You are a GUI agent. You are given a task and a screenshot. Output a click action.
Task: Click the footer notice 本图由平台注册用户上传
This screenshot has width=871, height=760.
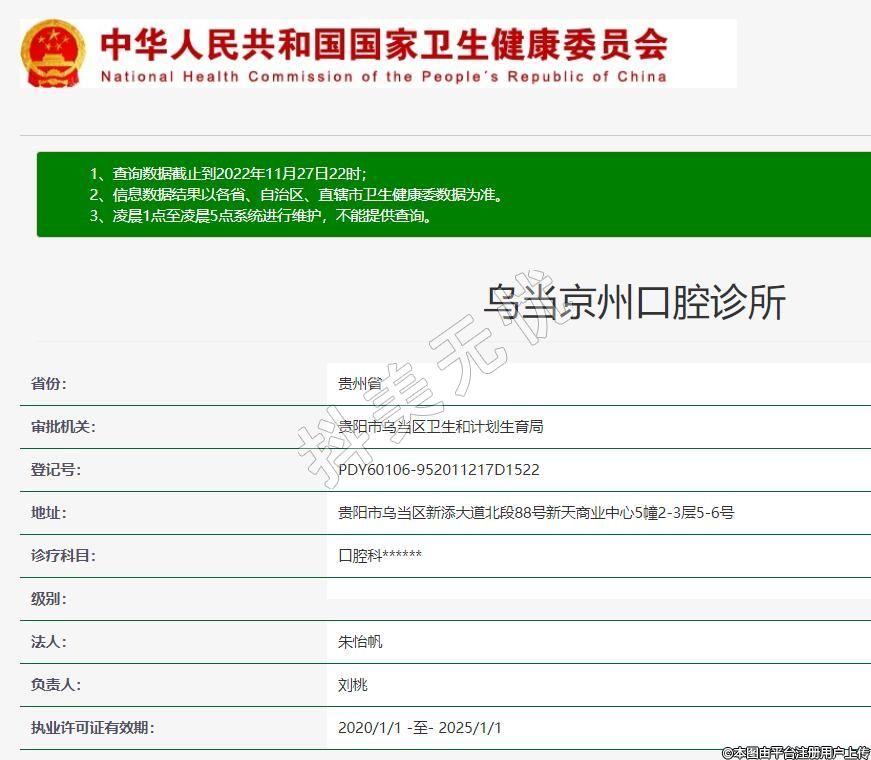pos(796,751)
